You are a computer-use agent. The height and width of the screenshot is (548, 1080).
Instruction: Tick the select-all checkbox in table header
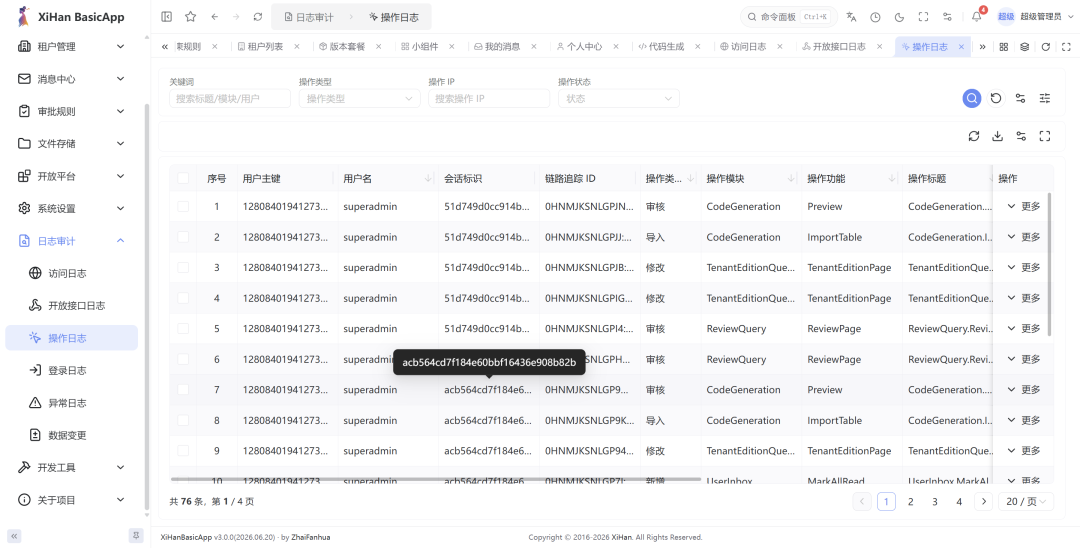click(x=183, y=178)
